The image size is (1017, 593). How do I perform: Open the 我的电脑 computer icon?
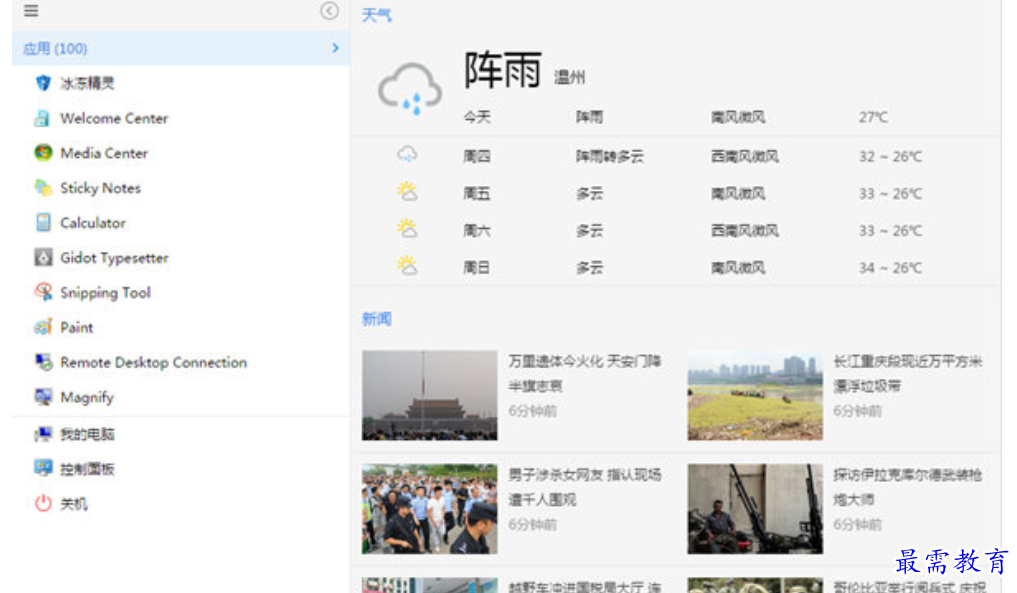(43, 434)
